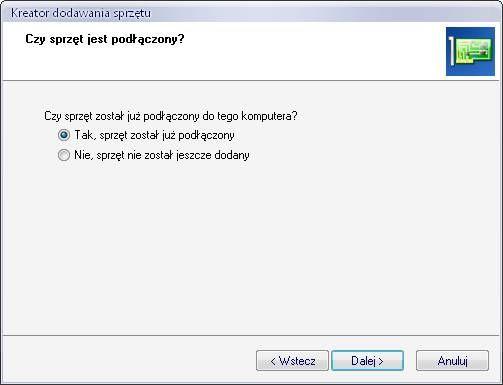The height and width of the screenshot is (385, 503).
Task: Click the left arrow on Wstecz button
Action: pyautogui.click(x=273, y=361)
